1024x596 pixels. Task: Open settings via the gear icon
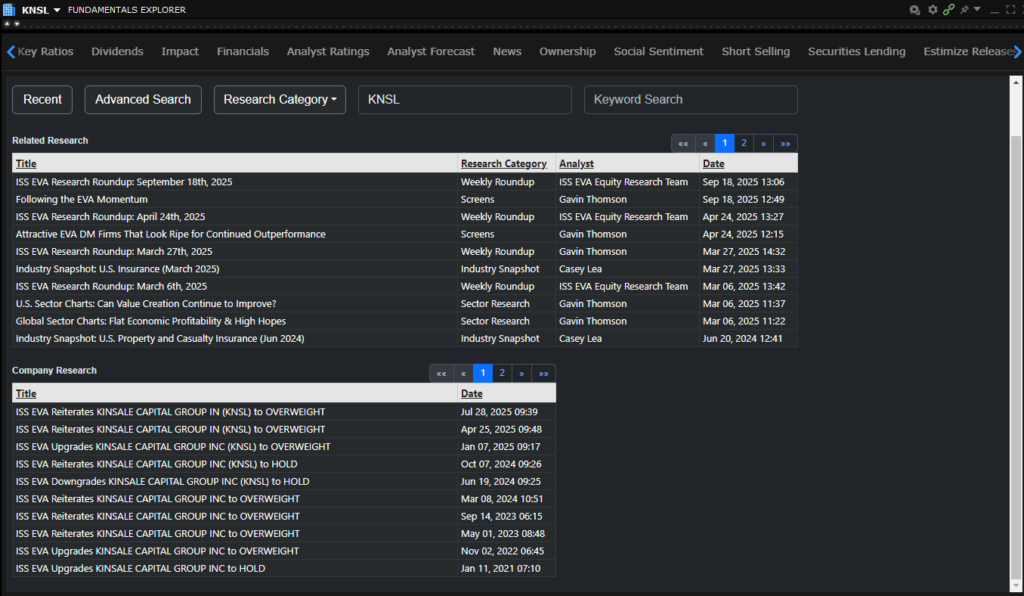[932, 9]
